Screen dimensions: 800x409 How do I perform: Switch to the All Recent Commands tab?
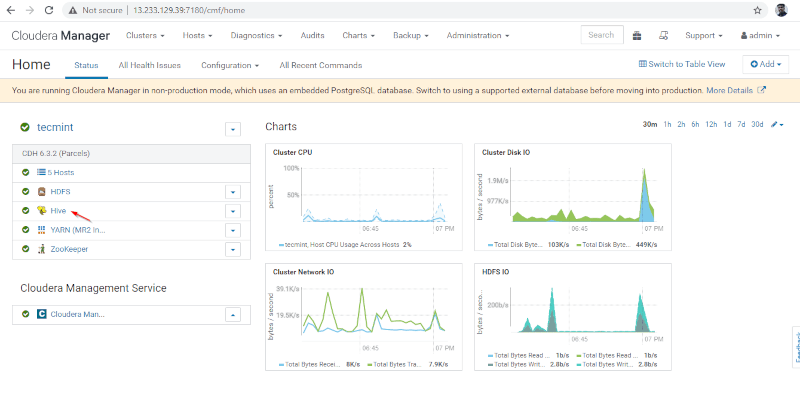tap(320, 65)
